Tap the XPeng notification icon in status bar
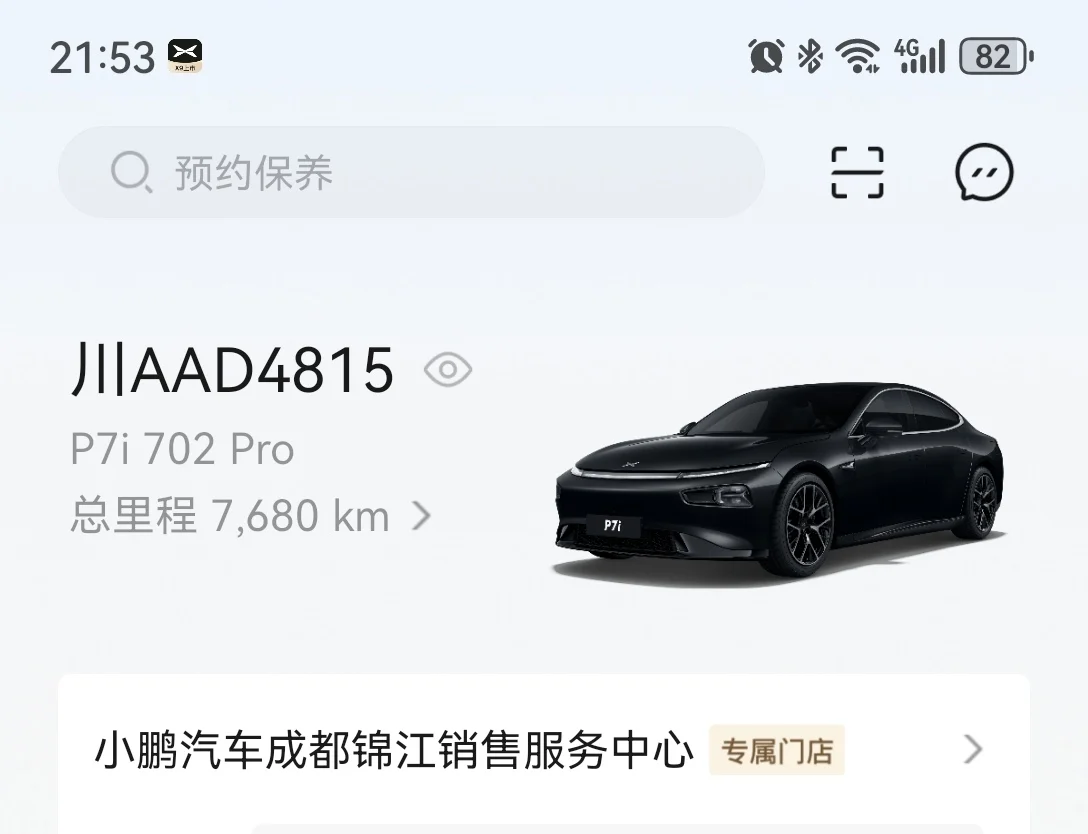The image size is (1088, 834). point(185,56)
